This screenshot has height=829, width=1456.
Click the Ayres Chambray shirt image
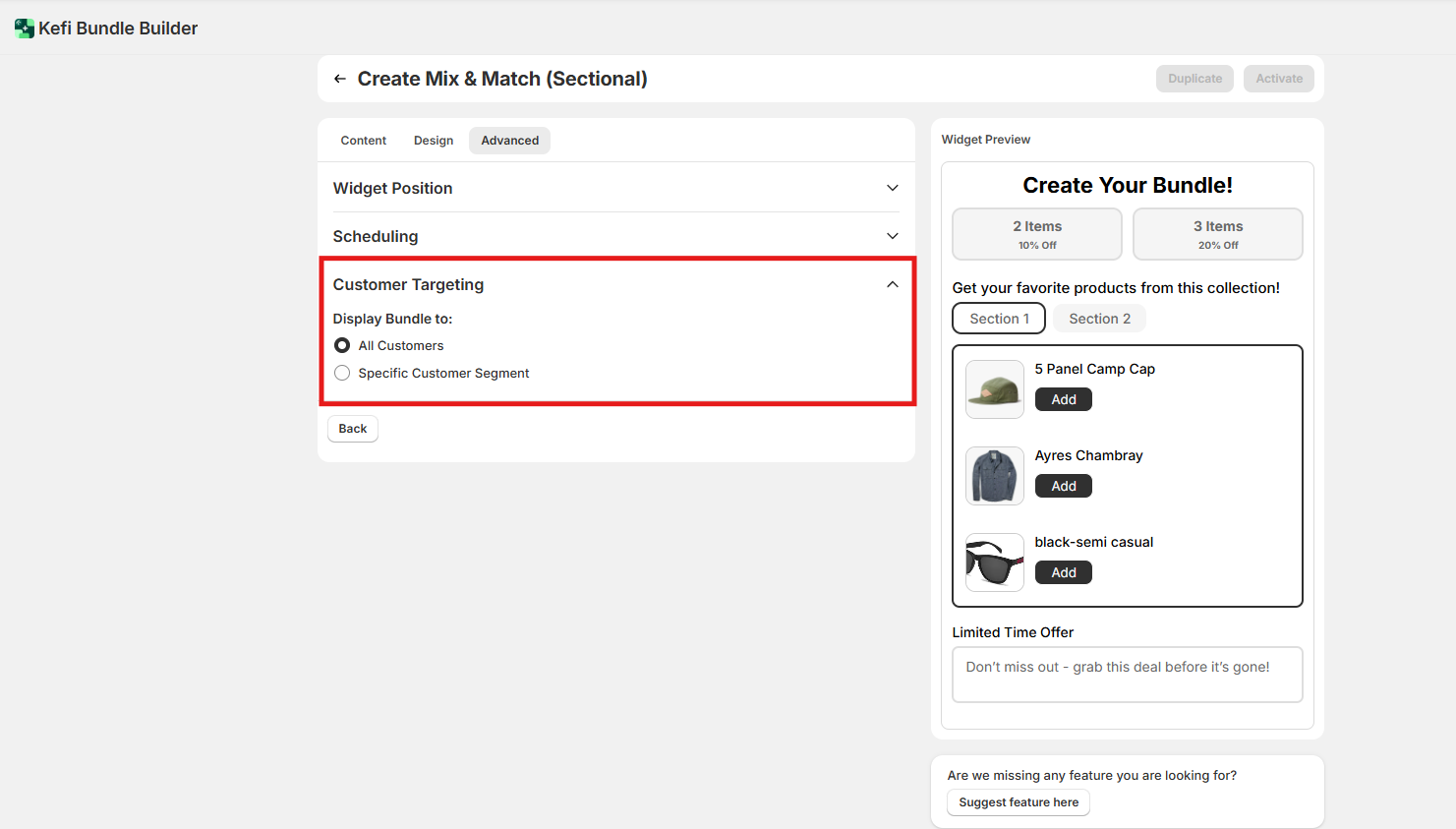994,476
